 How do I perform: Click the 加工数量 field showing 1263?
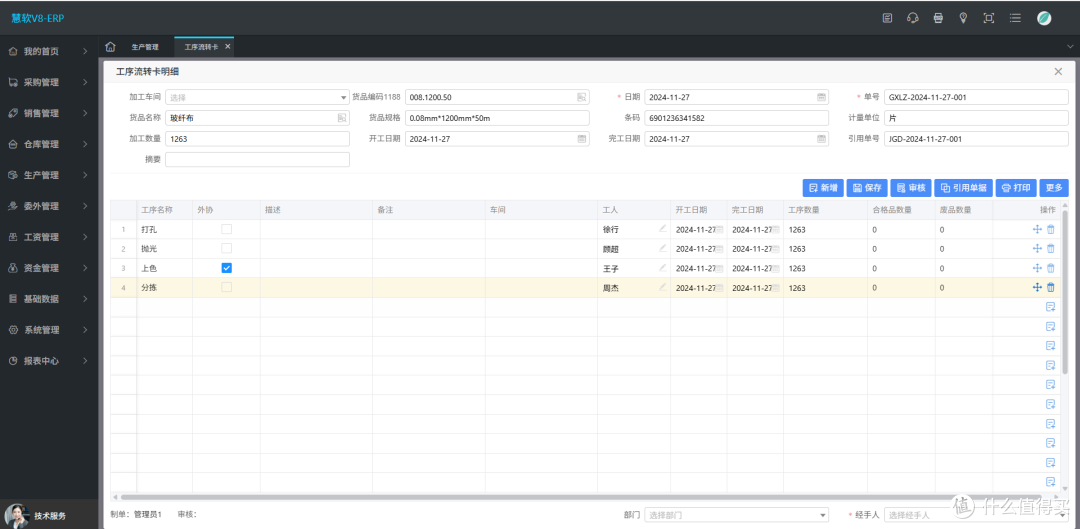point(258,138)
